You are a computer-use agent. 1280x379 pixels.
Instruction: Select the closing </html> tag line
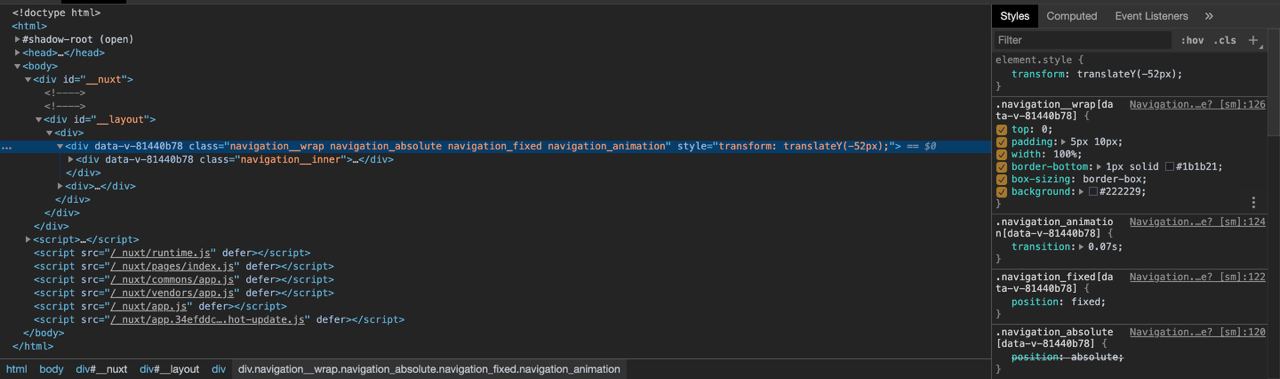pos(33,346)
